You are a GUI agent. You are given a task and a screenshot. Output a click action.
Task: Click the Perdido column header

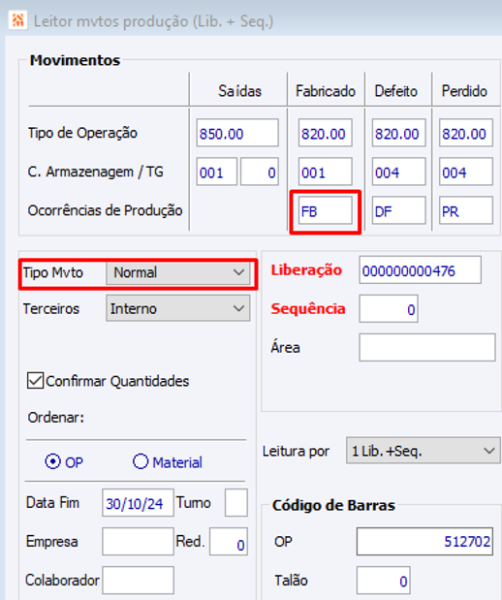465,91
